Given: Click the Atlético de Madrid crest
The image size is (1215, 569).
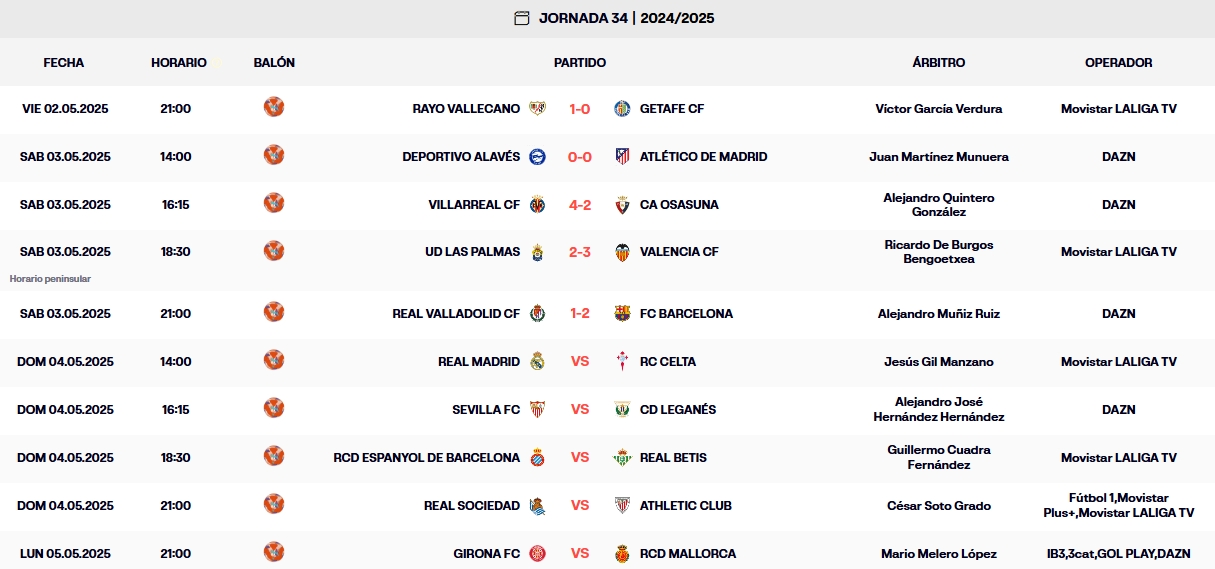Looking at the screenshot, I should (622, 157).
